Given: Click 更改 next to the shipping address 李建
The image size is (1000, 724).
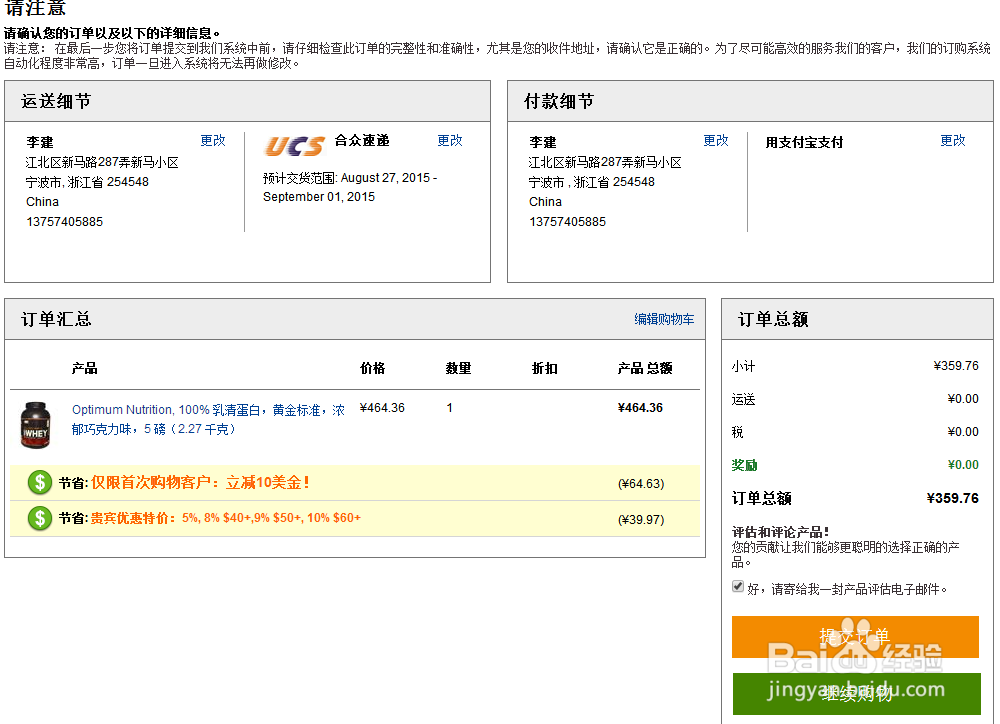Looking at the screenshot, I should (x=213, y=140).
